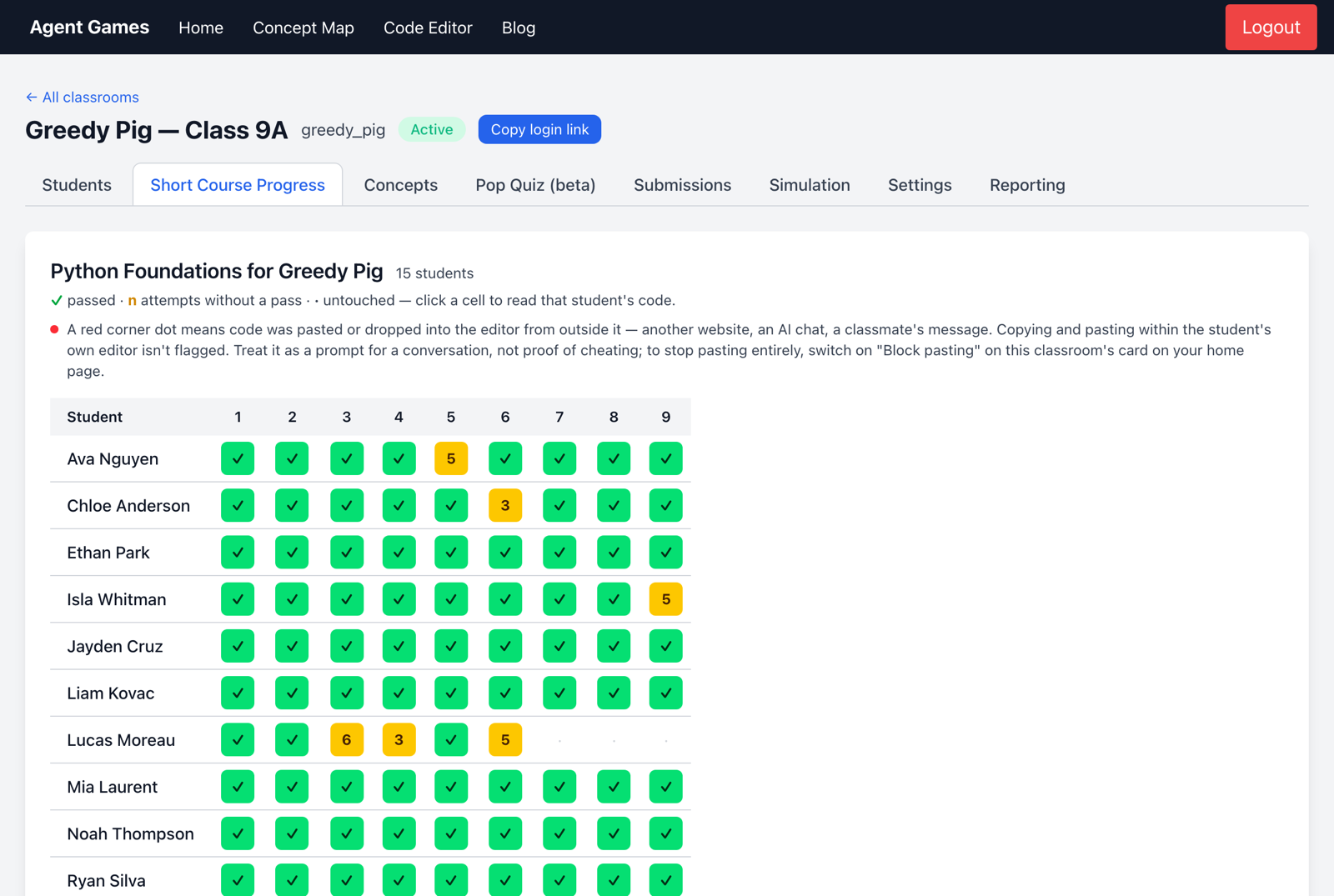
Task: Select the Short Course Progress tab
Action: click(x=238, y=185)
